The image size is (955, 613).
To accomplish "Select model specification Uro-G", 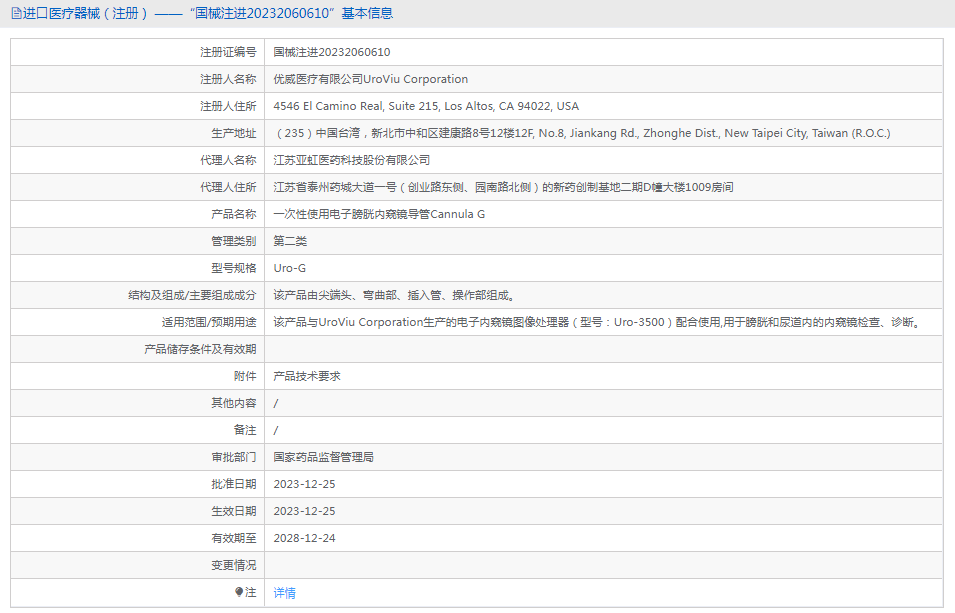I will pos(290,268).
